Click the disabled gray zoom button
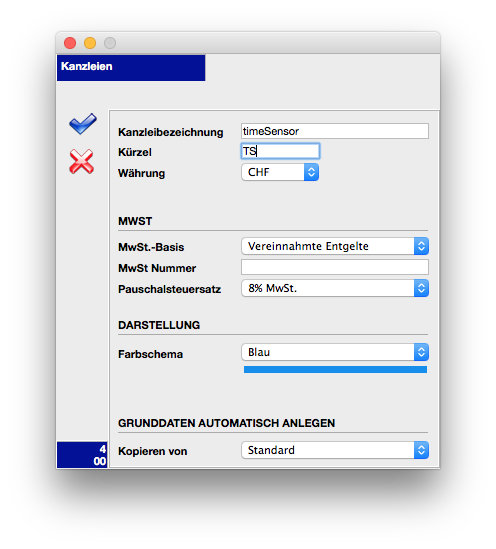Viewport: 496px width, 549px height. (x=110, y=43)
